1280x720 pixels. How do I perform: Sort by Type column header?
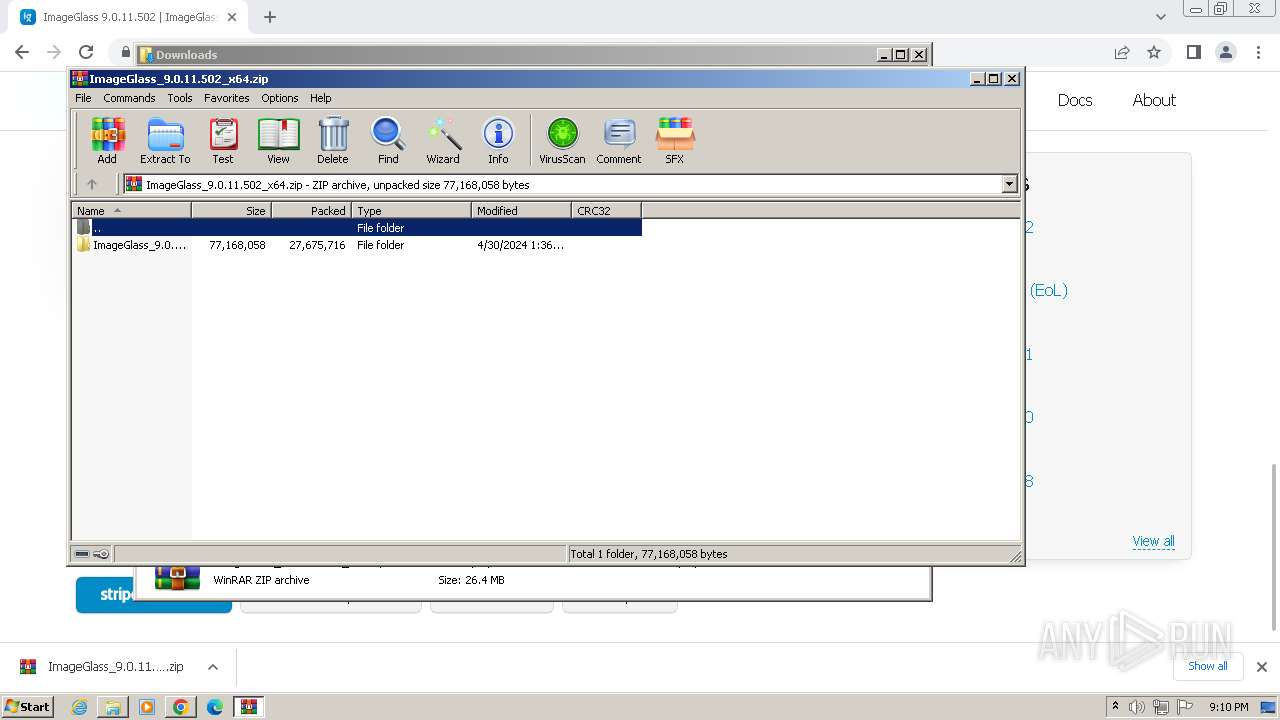click(x=411, y=210)
